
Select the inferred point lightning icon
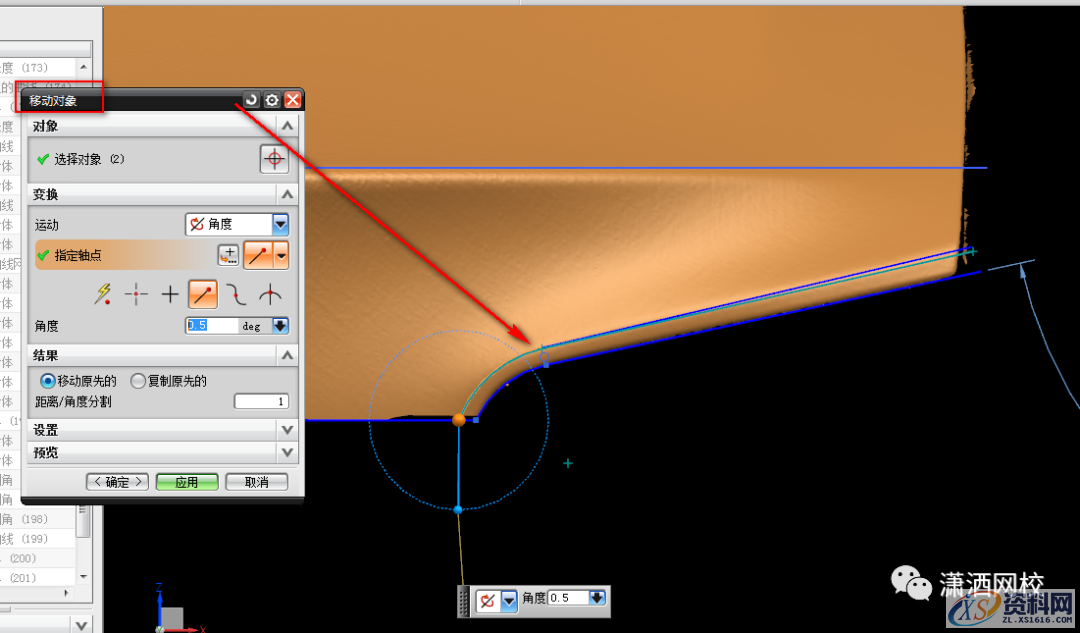103,294
